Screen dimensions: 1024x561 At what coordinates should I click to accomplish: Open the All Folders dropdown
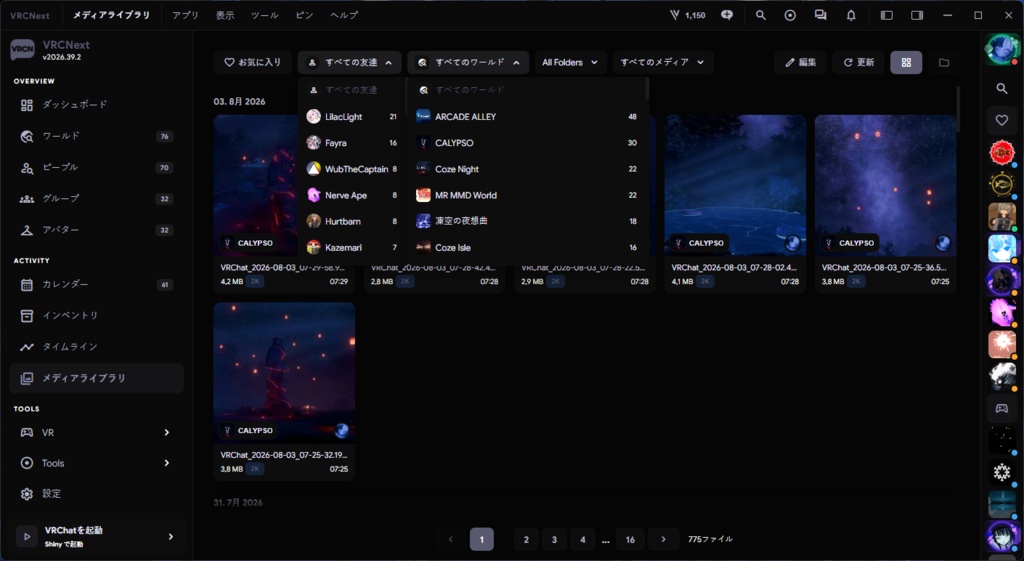[570, 63]
